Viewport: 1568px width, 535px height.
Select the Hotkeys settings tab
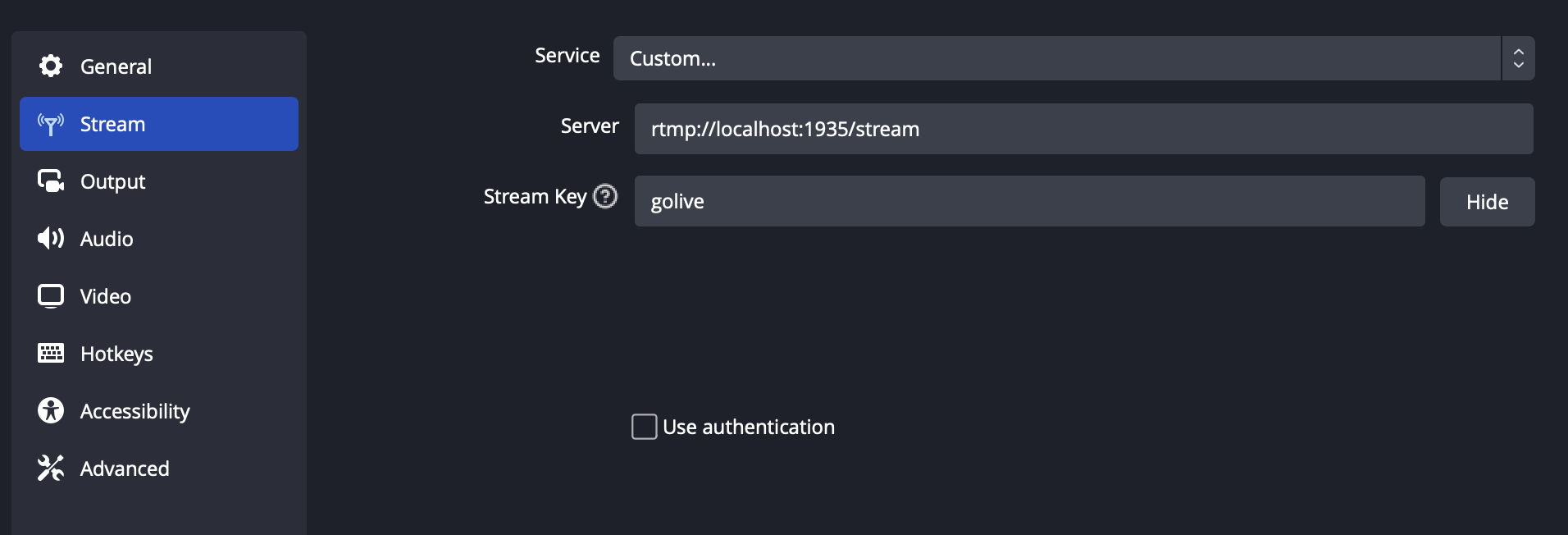coord(116,354)
